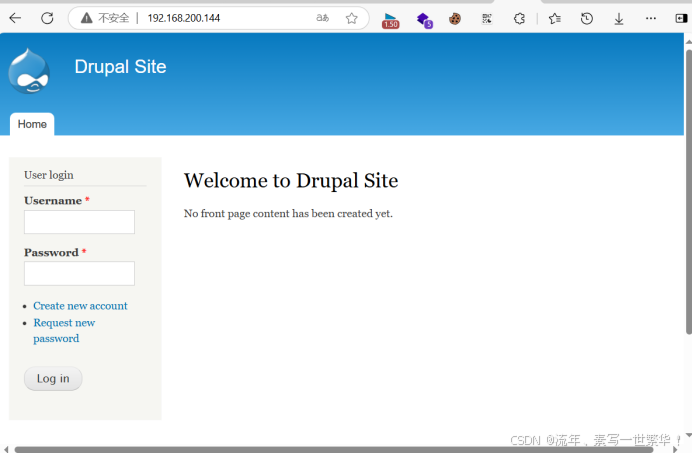Viewport: 692px width, 454px height.
Task: Click the Drupal Site title link
Action: [x=120, y=67]
